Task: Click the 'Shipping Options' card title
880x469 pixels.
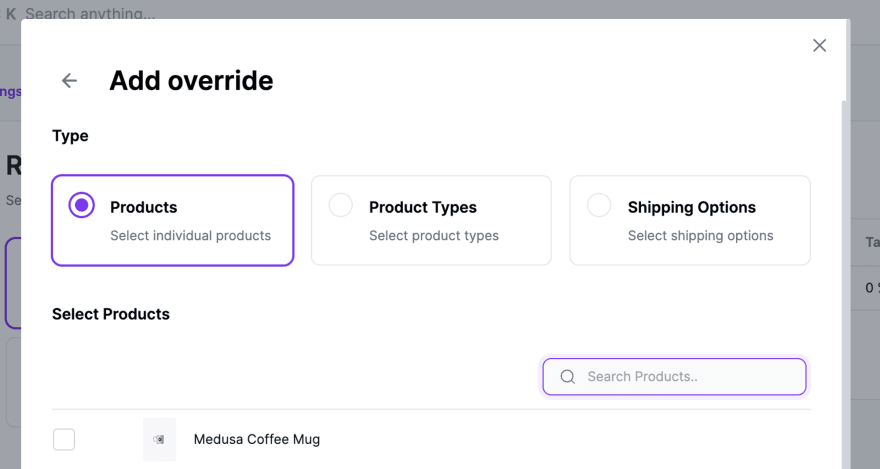Action: click(691, 207)
